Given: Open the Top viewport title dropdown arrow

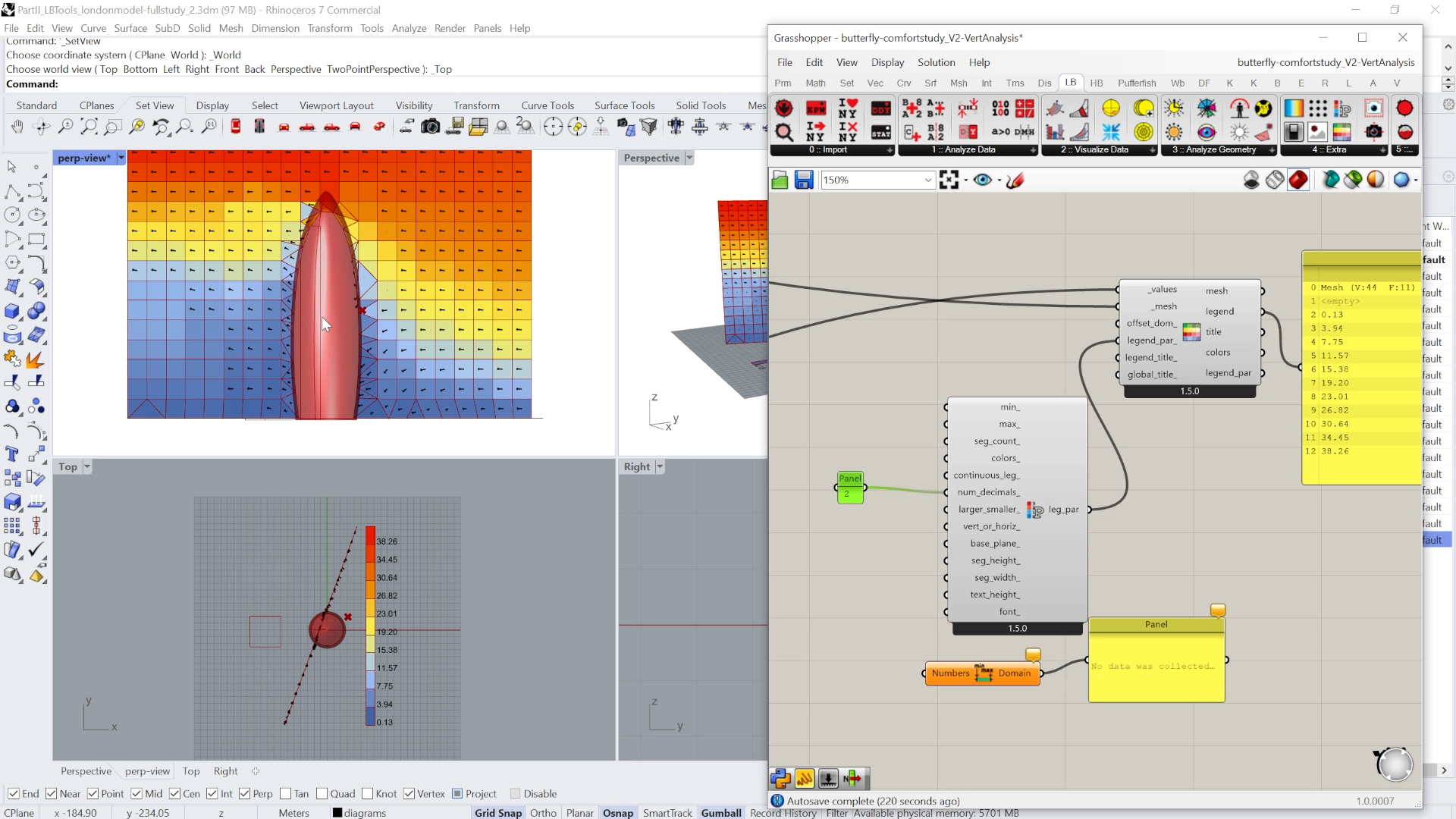Looking at the screenshot, I should pos(86,466).
